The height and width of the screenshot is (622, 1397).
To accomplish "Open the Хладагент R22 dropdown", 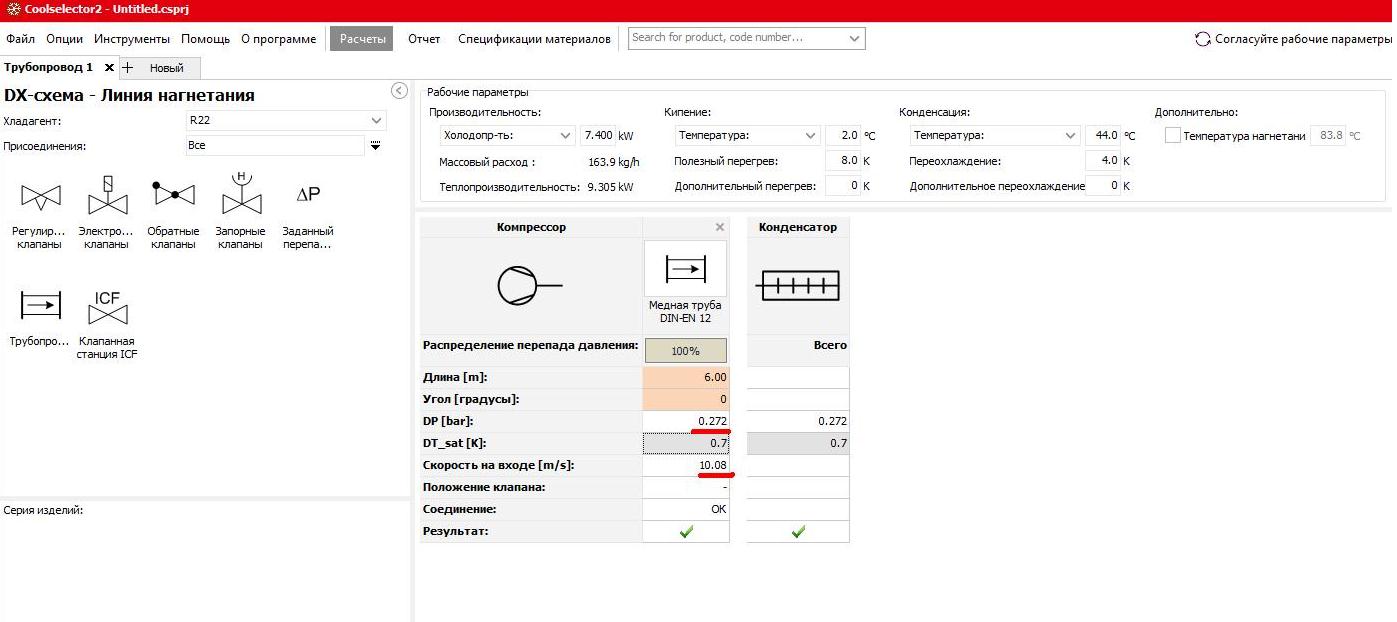I will [286, 121].
